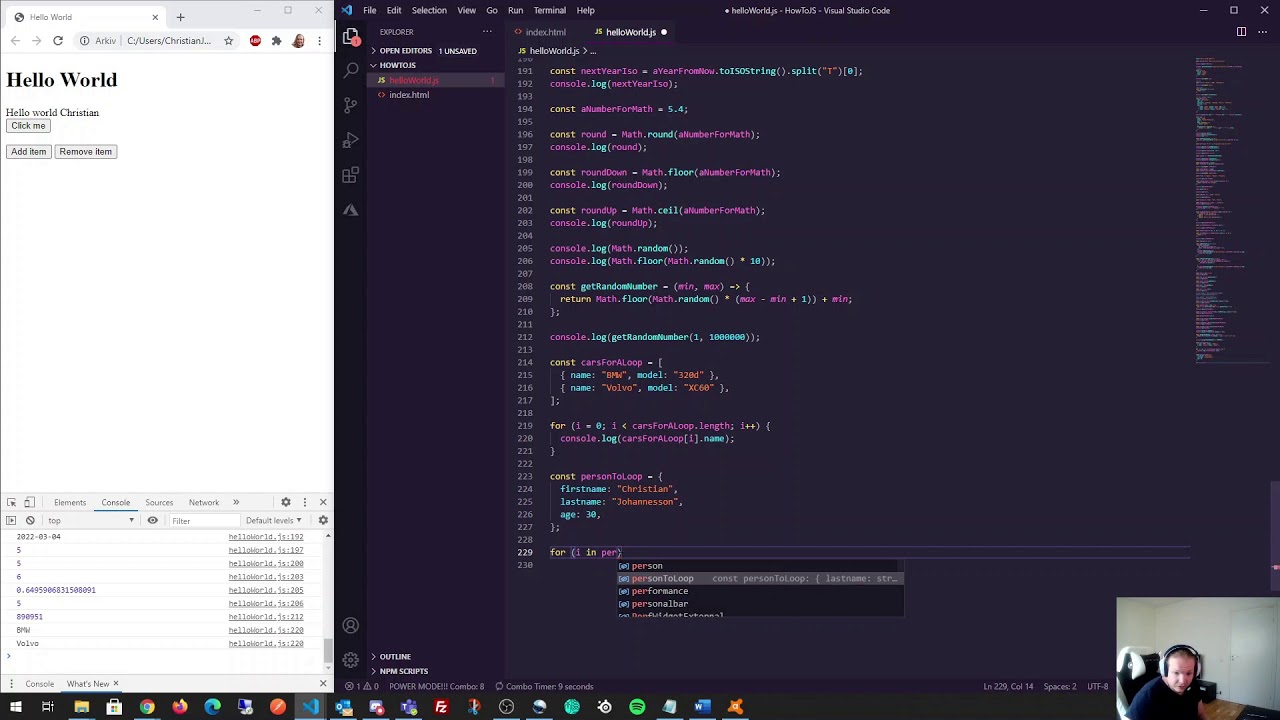This screenshot has height=720, width=1280.
Task: Open the Selection menu
Action: (x=429, y=10)
